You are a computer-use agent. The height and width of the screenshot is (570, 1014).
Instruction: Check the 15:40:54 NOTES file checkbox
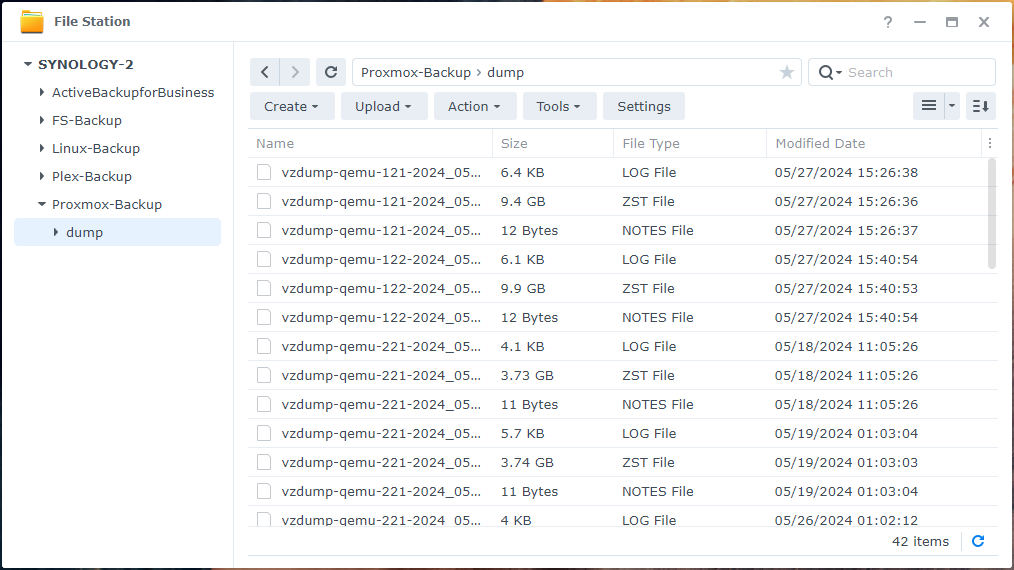click(x=264, y=317)
